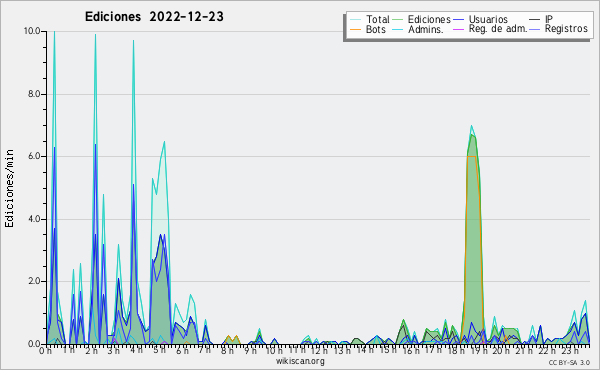Click the chart title Ediciones 2022-12-23

coord(154,17)
